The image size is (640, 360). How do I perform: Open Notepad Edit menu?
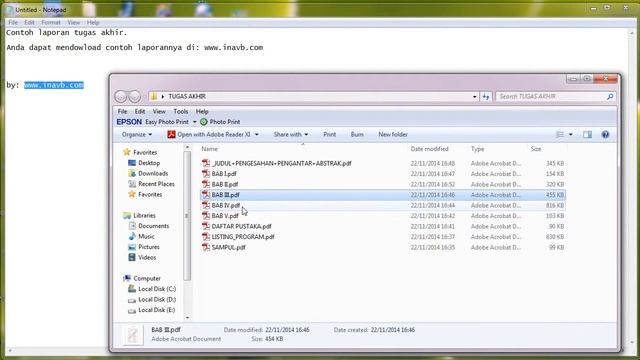(x=29, y=22)
